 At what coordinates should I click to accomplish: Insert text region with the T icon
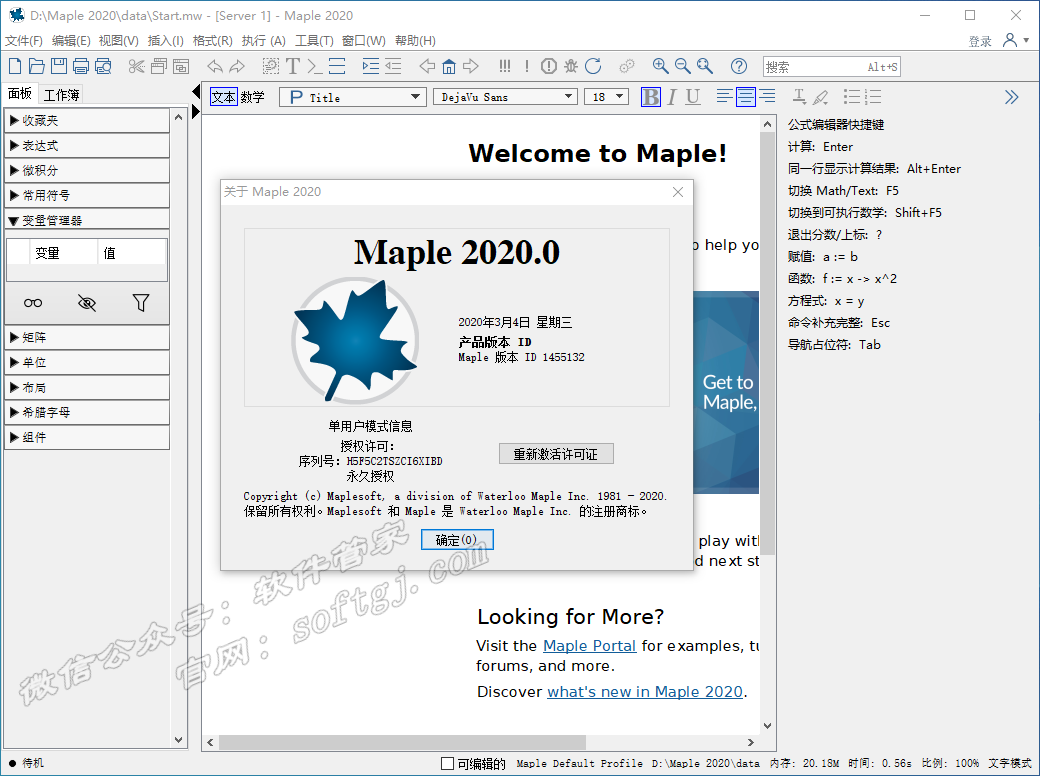pos(292,66)
